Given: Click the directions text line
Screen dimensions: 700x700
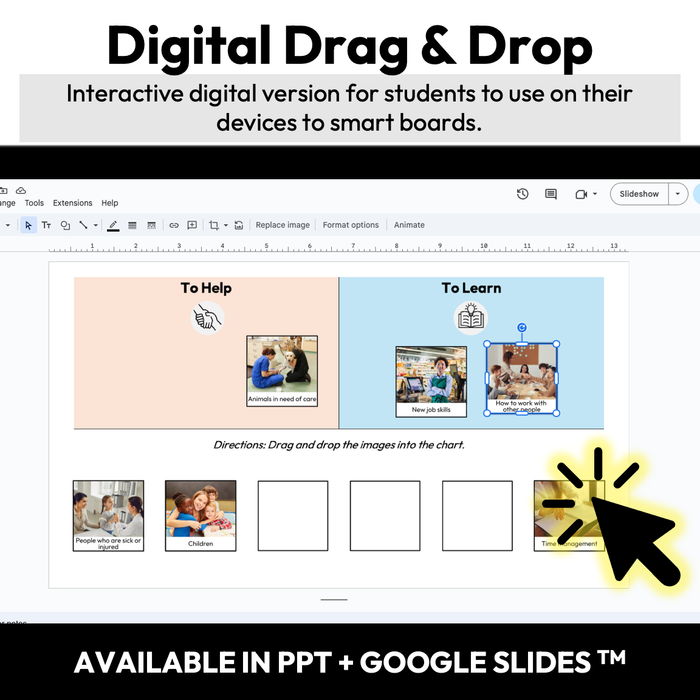Looking at the screenshot, I should click(339, 445).
